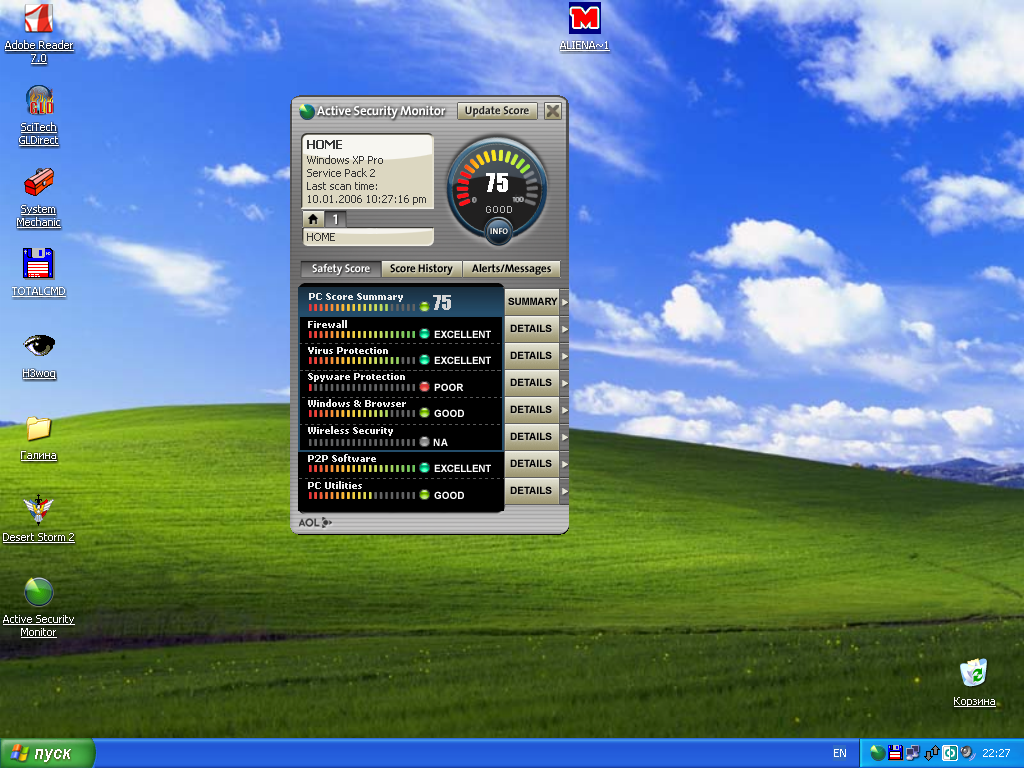Expand P2P Software details arrow
Image resolution: width=1024 pixels, height=768 pixels.
click(564, 464)
